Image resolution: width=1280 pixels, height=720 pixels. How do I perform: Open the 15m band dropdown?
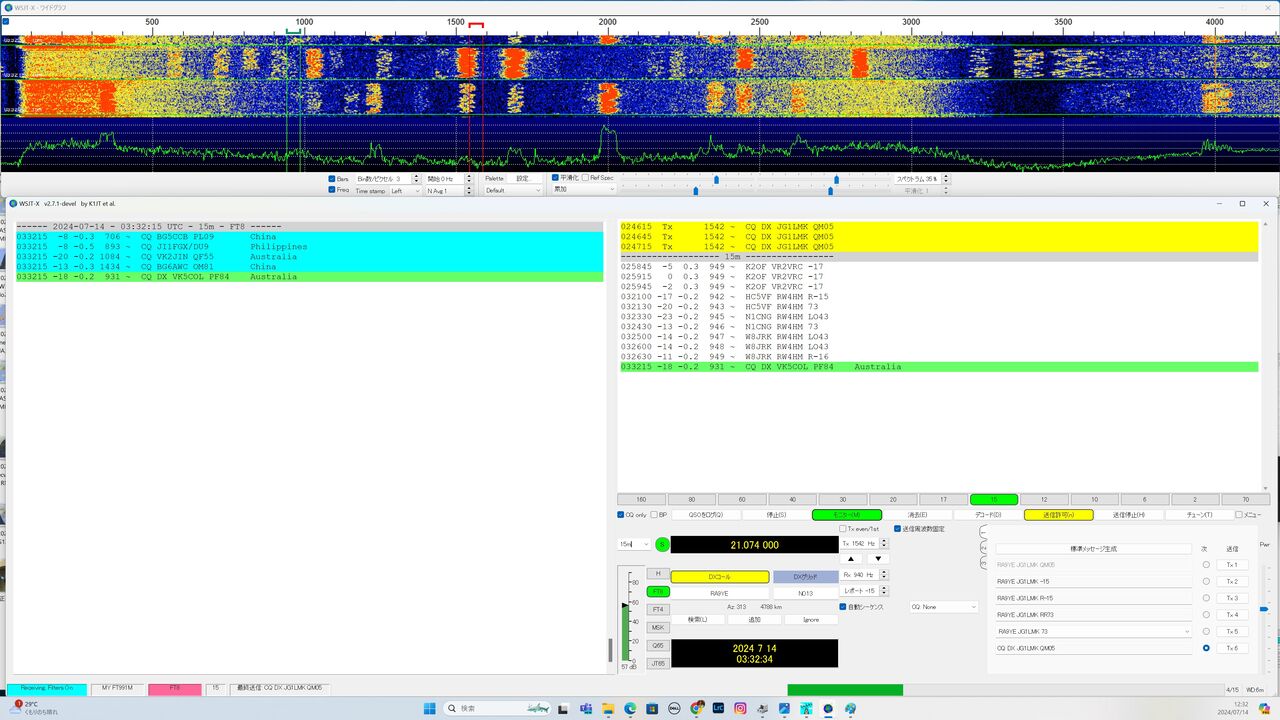click(634, 544)
